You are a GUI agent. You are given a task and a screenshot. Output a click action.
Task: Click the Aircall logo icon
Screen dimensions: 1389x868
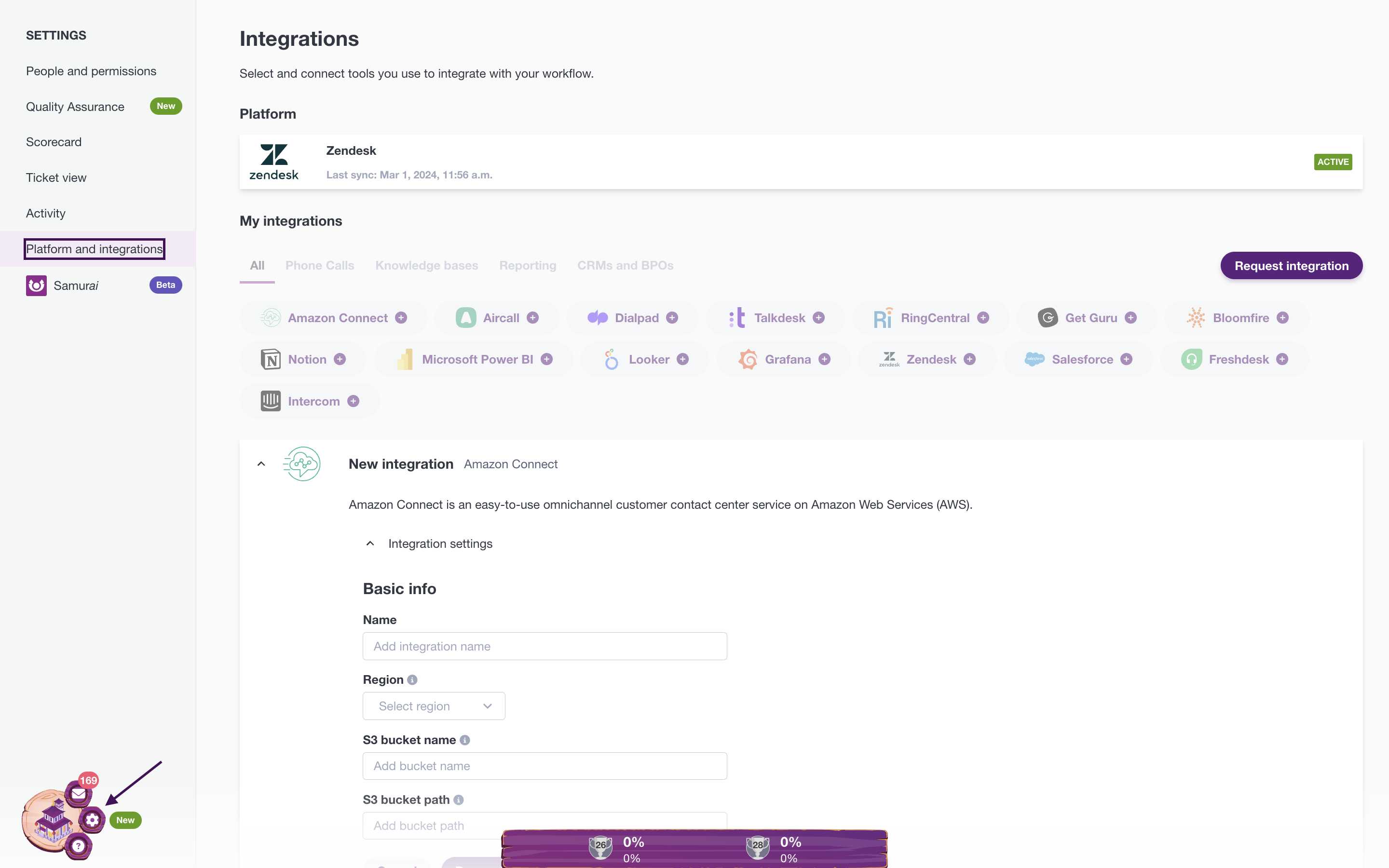[465, 317]
